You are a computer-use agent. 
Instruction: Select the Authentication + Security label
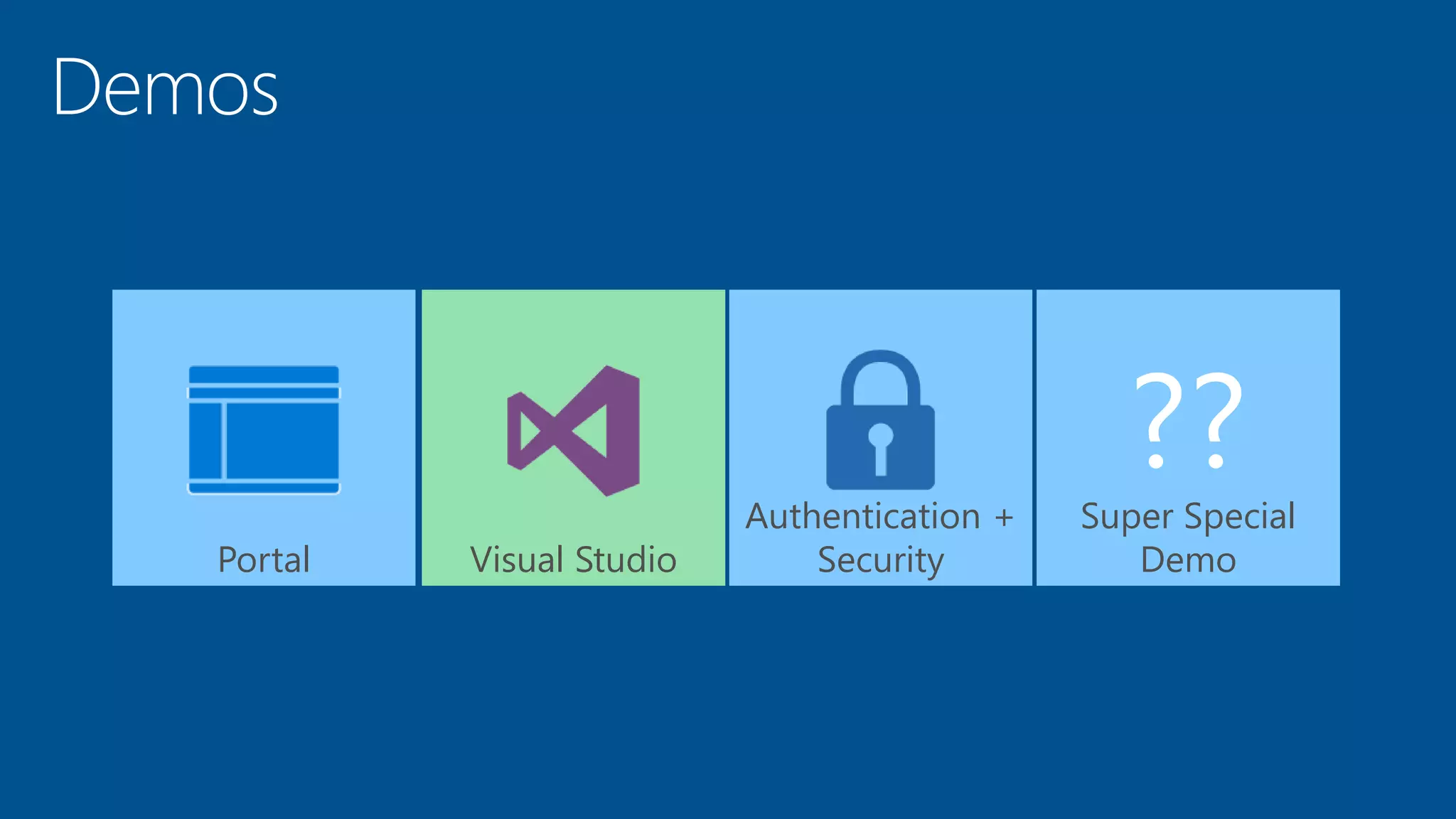coord(880,538)
